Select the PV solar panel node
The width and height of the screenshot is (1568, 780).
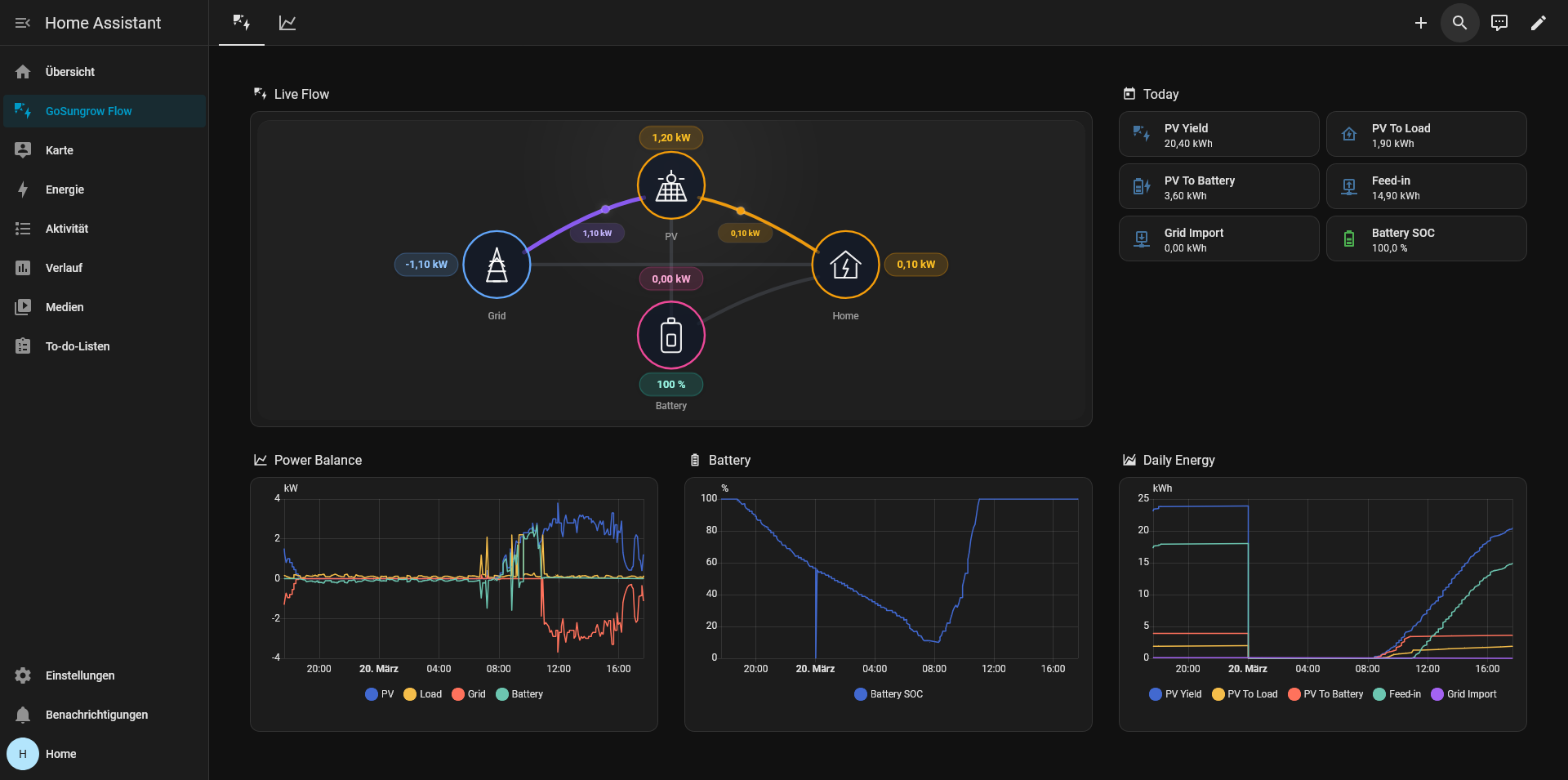point(670,185)
